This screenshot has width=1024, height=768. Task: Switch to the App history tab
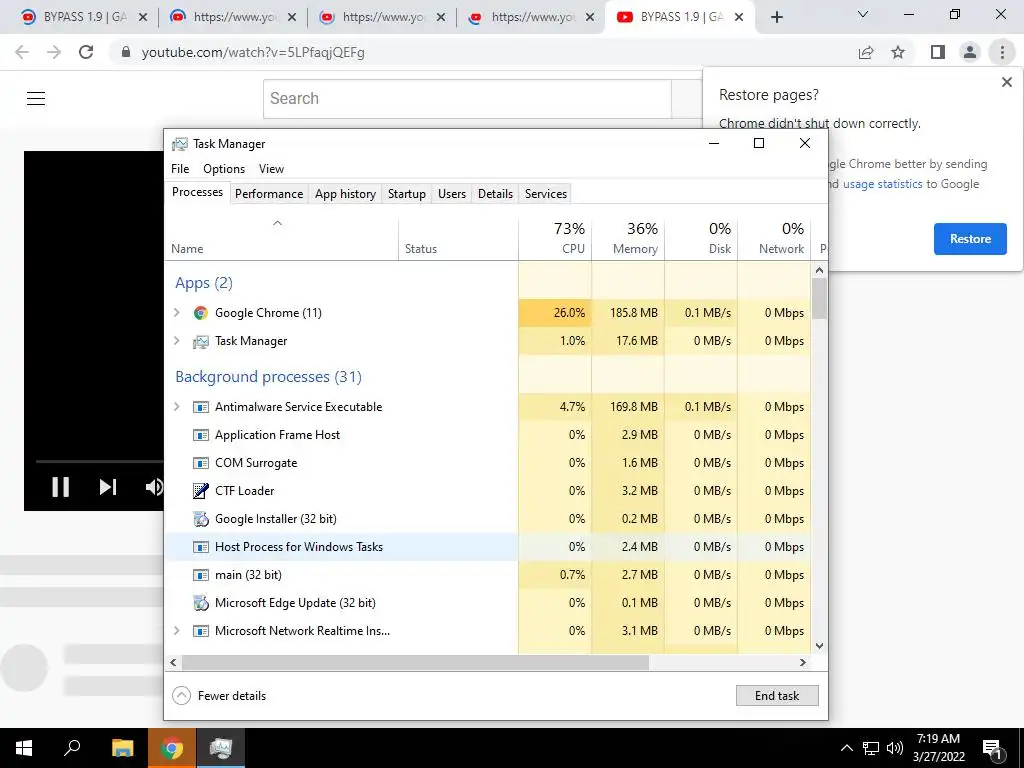[345, 194]
